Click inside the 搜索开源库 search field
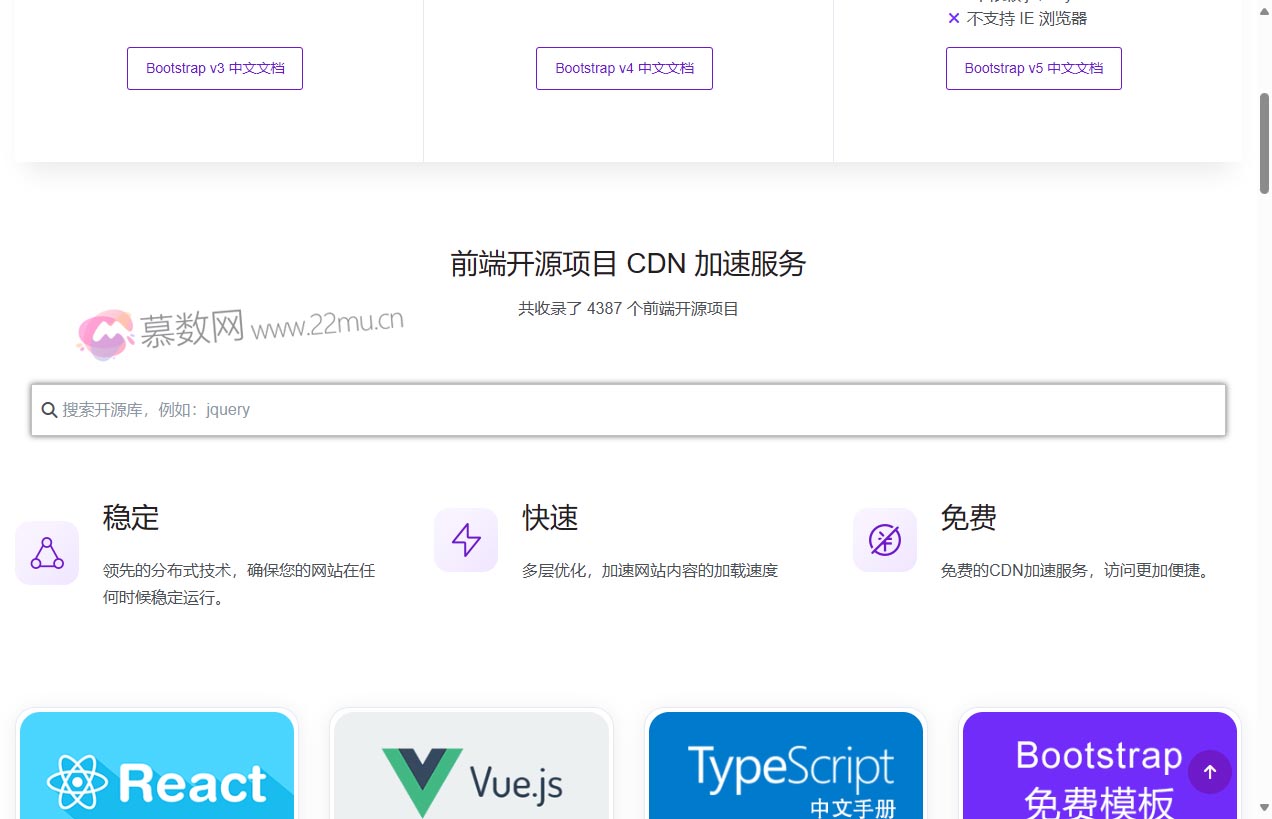The height and width of the screenshot is (819, 1272). point(400,409)
